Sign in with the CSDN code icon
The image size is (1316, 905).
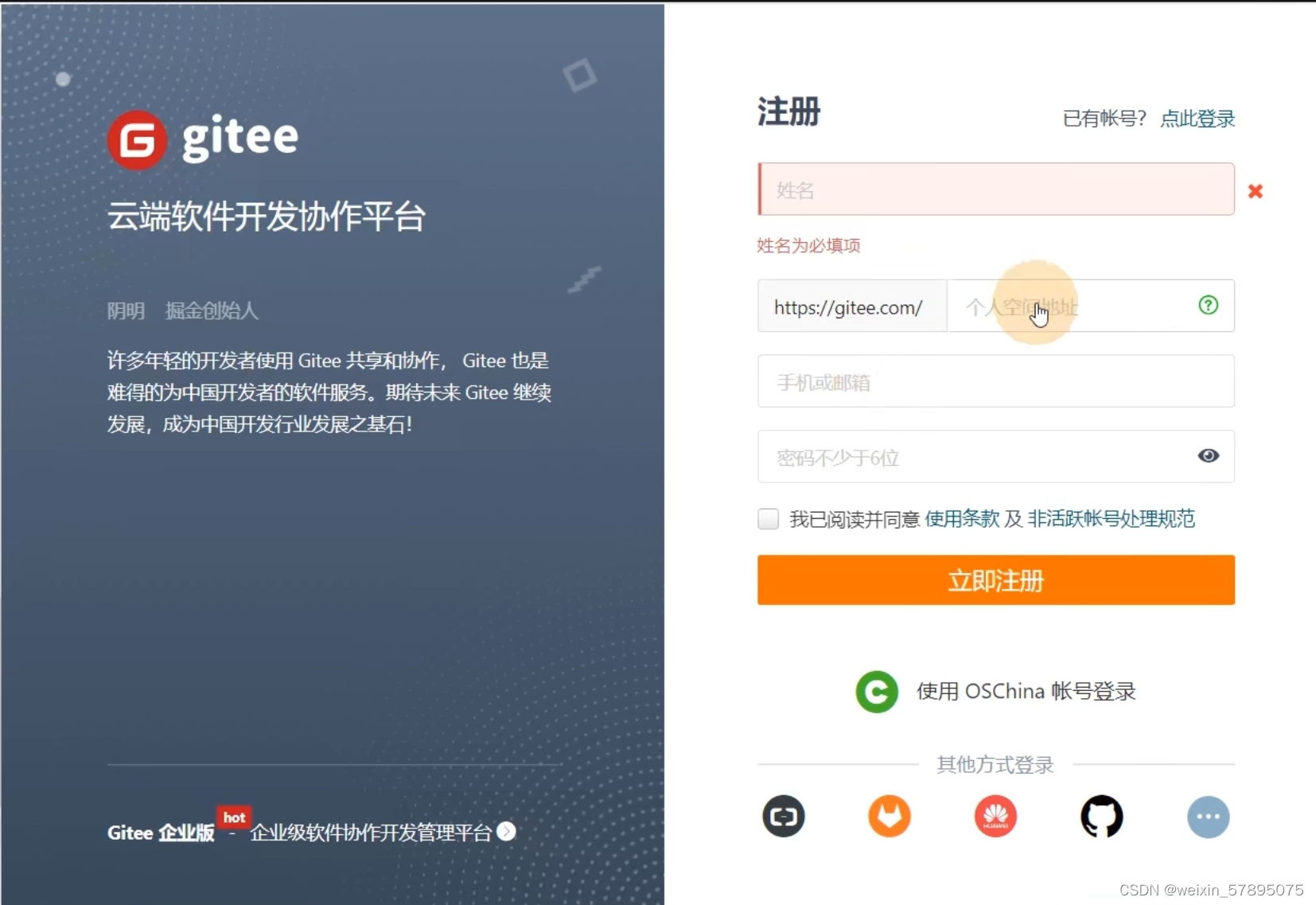point(784,817)
